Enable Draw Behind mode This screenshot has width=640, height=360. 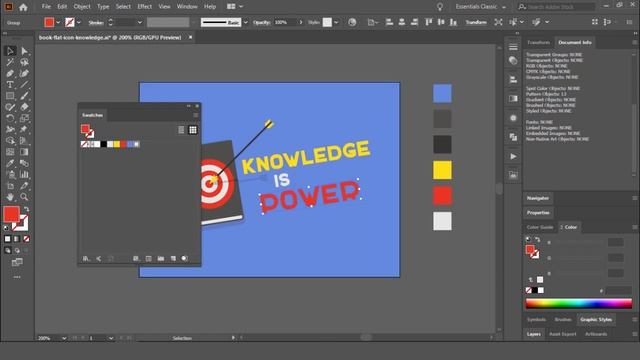tap(17, 250)
